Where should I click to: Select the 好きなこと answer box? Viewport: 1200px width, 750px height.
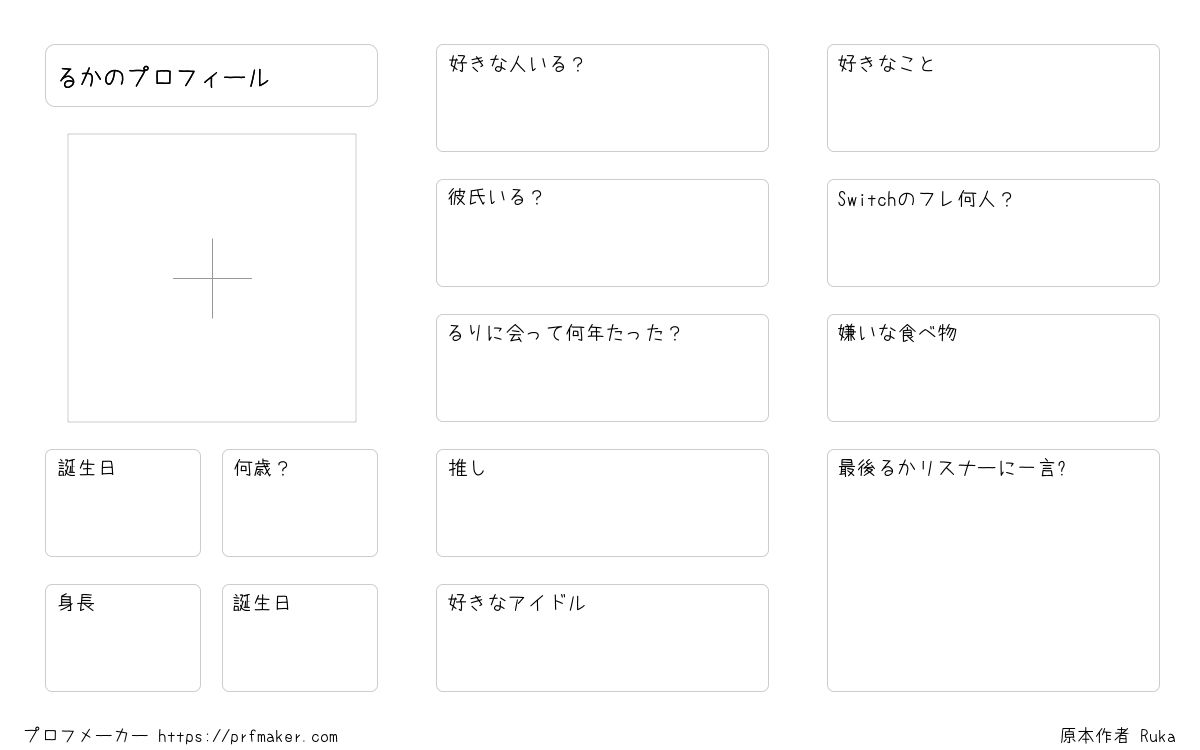tap(993, 98)
